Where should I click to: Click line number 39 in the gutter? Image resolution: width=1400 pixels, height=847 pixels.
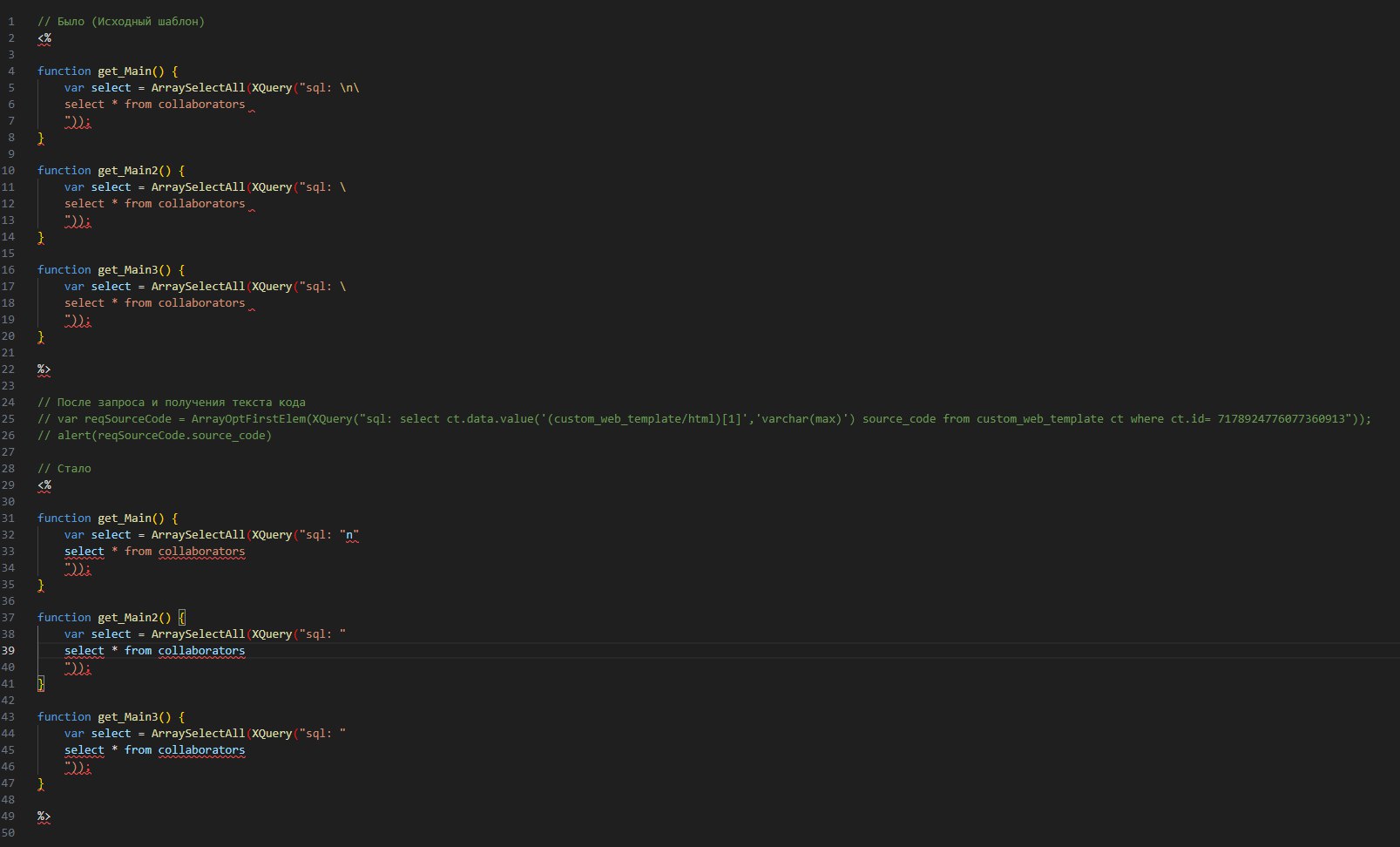pos(9,651)
